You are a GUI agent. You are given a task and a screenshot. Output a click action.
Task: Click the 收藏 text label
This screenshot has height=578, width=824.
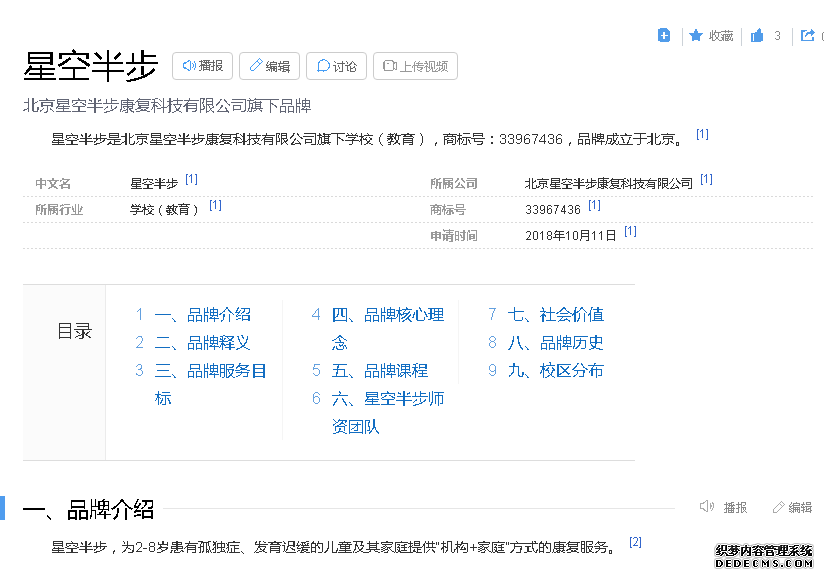720,36
